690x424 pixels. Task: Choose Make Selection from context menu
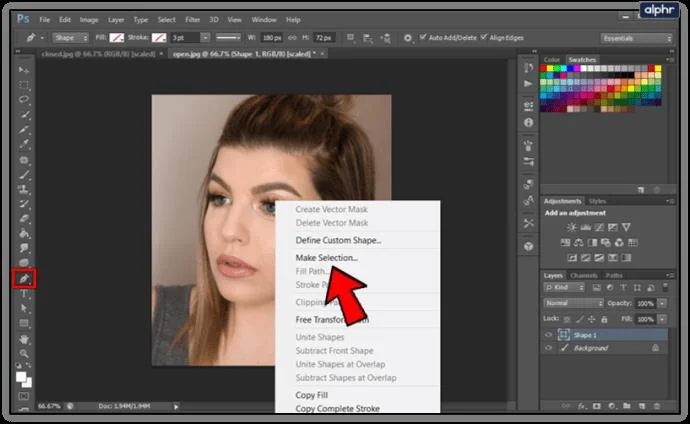tap(327, 258)
